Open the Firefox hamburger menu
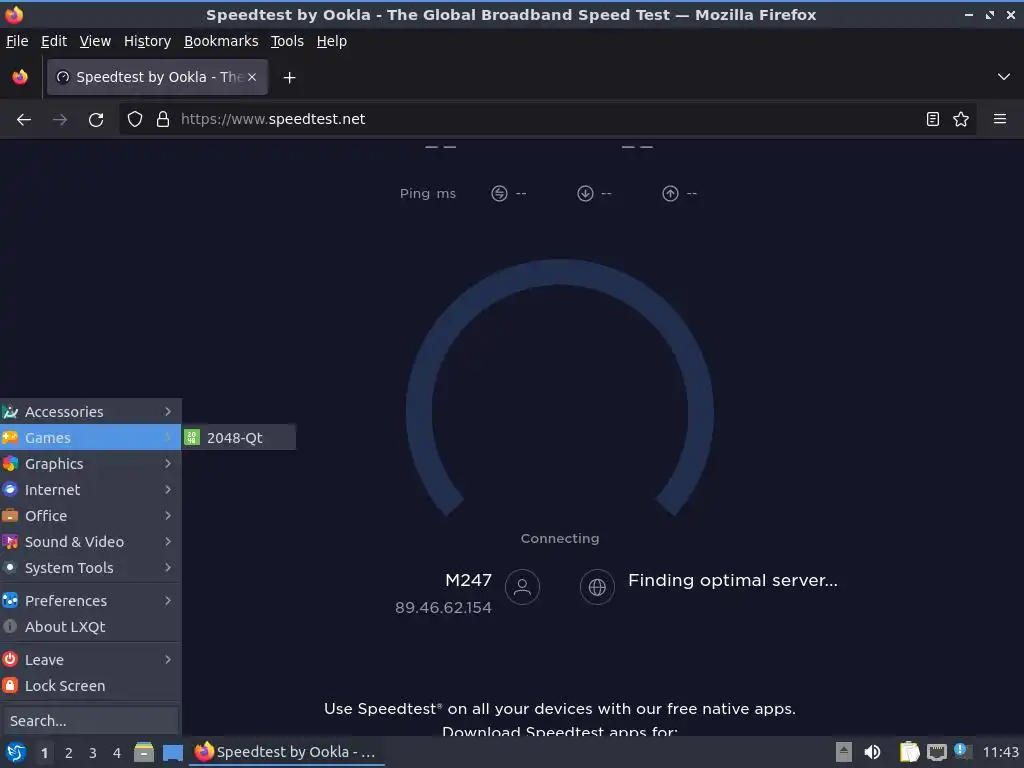The width and height of the screenshot is (1024, 768). coord(1000,119)
